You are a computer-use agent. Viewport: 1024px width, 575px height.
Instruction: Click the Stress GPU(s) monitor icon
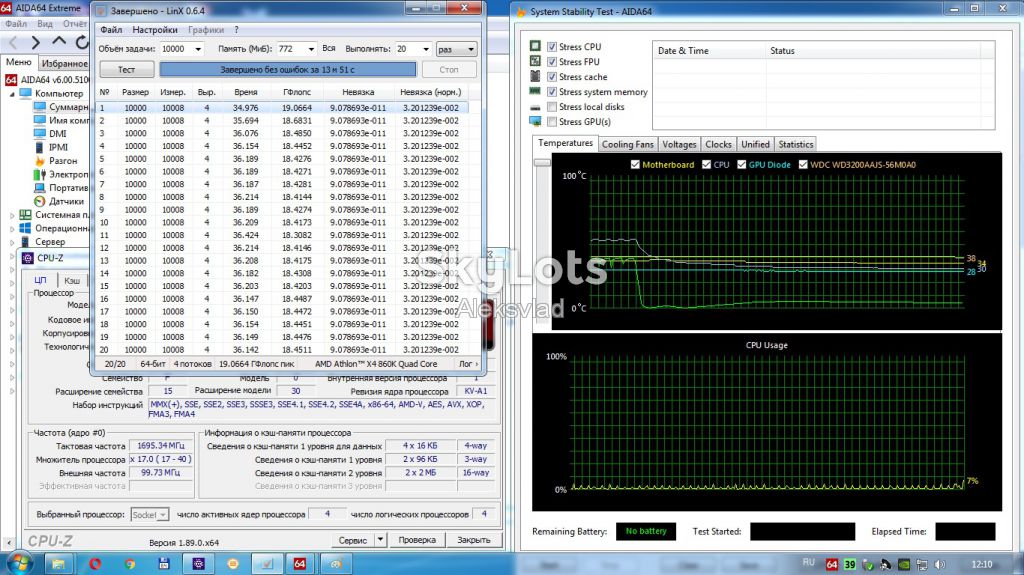coord(535,122)
